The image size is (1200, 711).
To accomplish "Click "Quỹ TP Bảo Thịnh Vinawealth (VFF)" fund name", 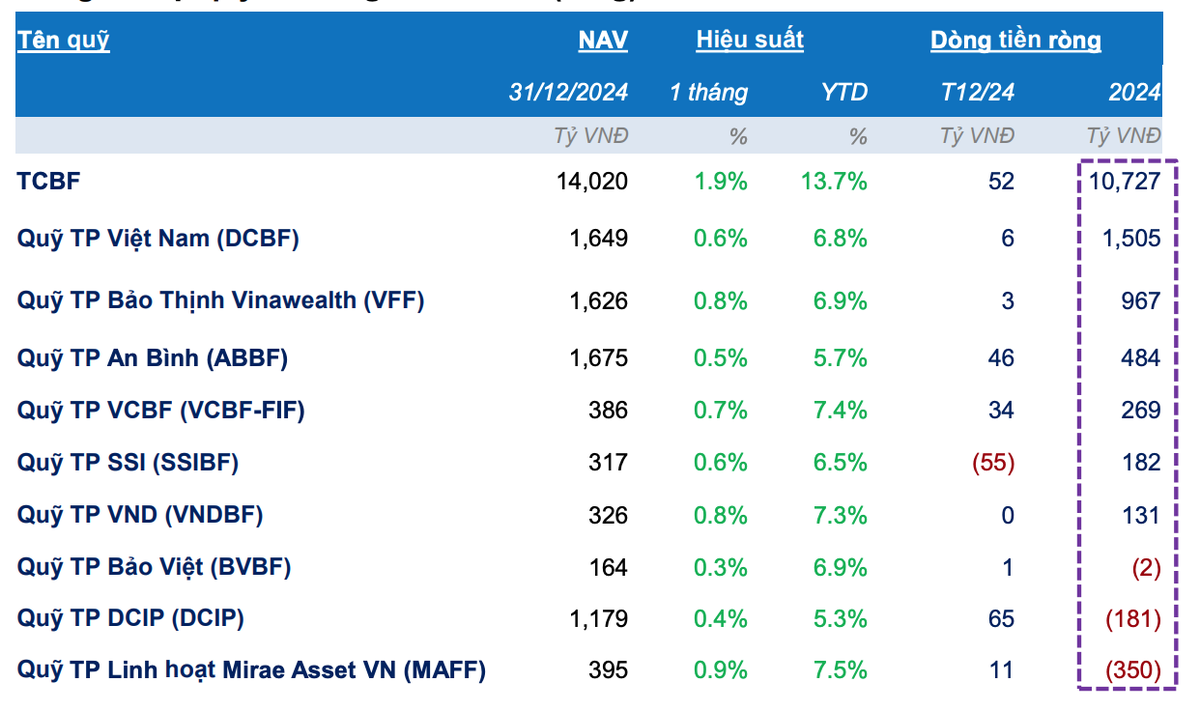I will click(x=220, y=301).
